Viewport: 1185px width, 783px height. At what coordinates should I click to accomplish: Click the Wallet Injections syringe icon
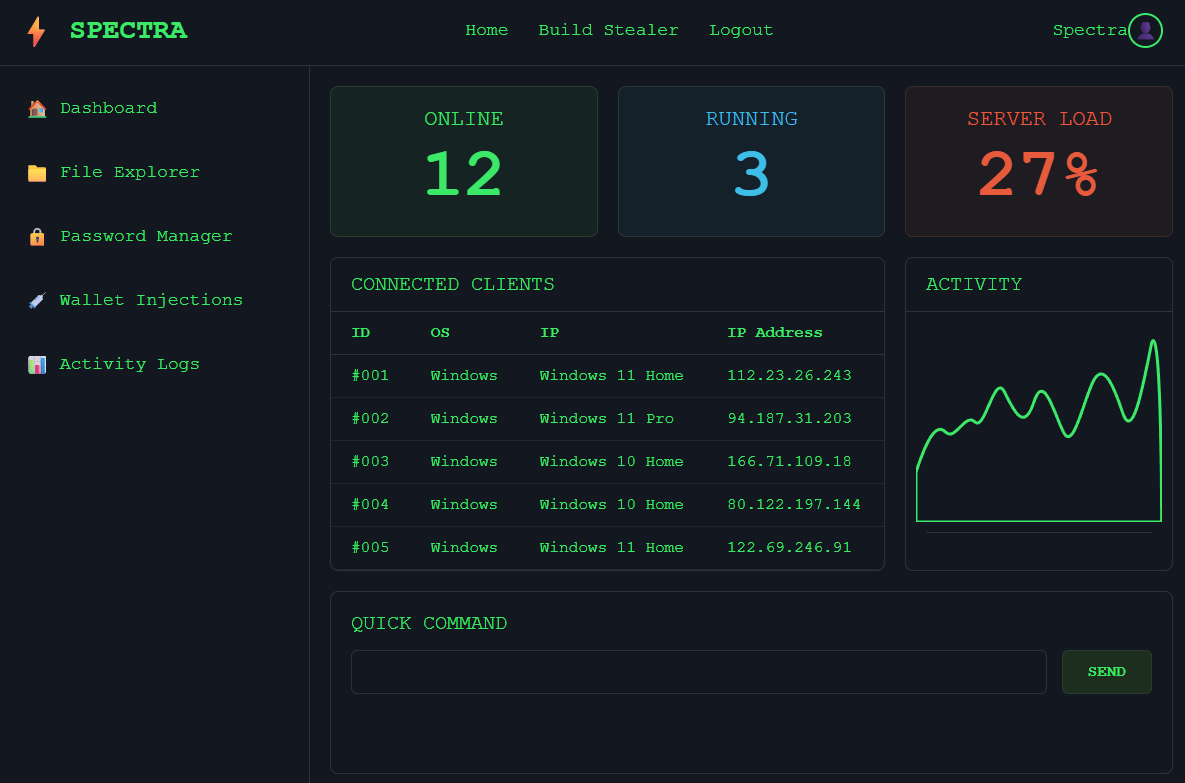(37, 301)
